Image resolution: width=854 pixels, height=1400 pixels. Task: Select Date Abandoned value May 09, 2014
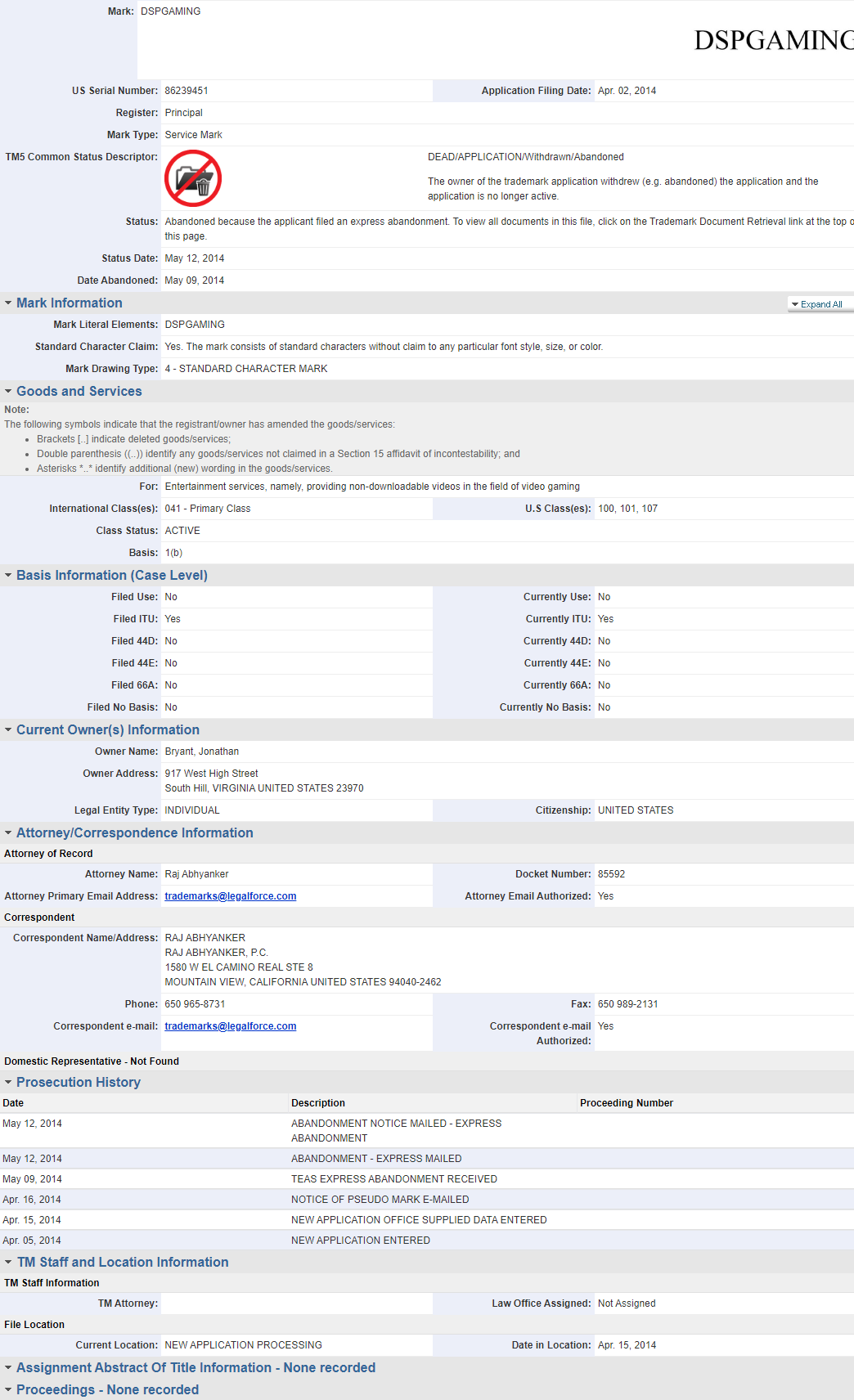coord(195,280)
